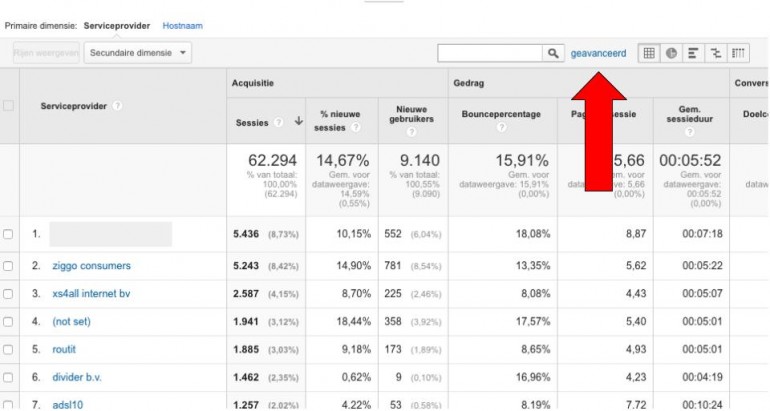Click the sort arrow in Sessies column

coord(298,121)
